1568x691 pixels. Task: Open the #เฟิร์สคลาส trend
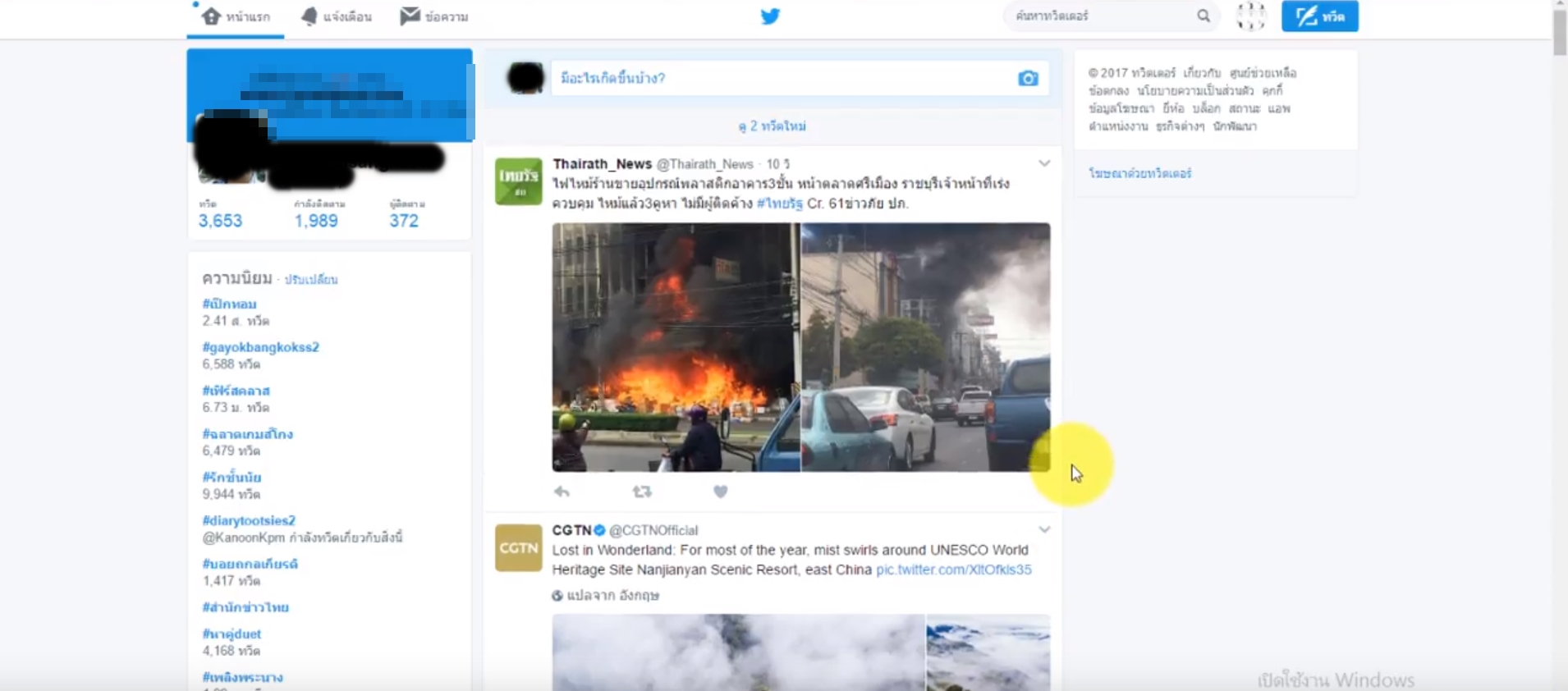pyautogui.click(x=236, y=391)
